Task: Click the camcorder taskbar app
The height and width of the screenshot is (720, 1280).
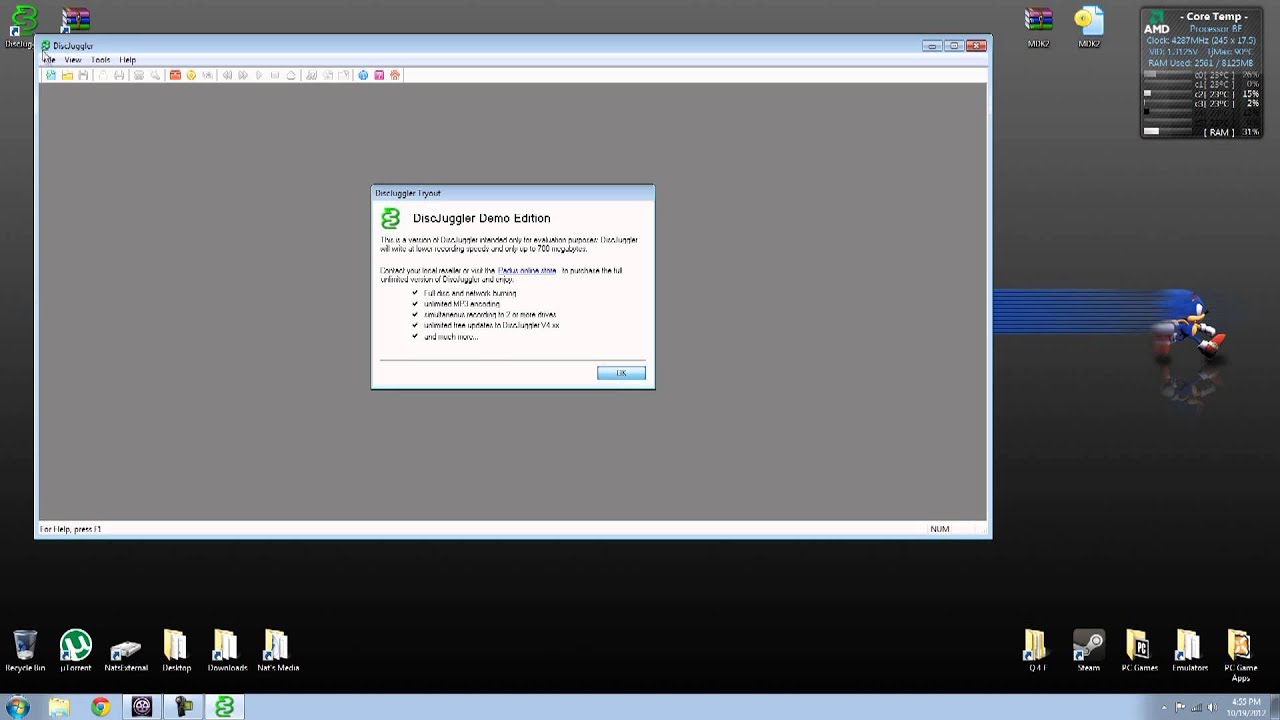Action: (x=183, y=707)
